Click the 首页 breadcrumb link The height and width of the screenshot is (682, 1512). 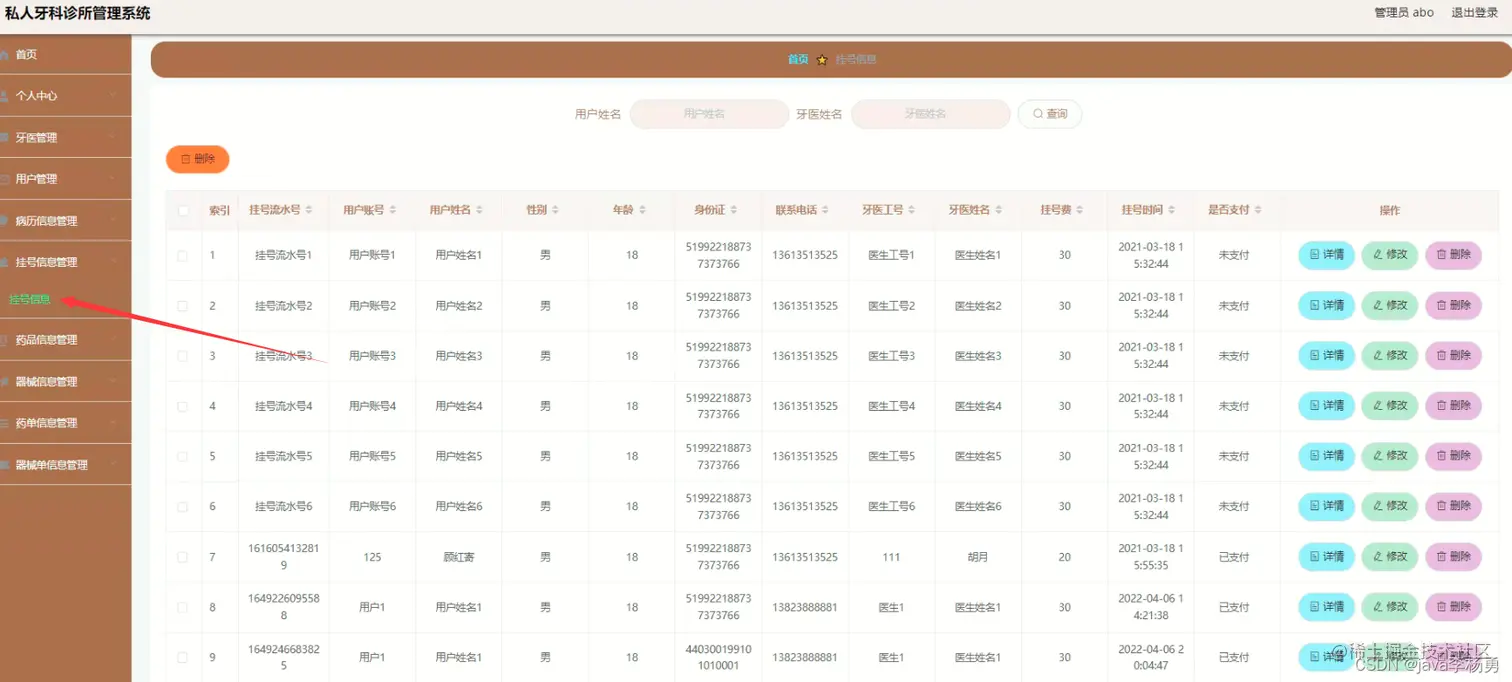click(x=798, y=59)
